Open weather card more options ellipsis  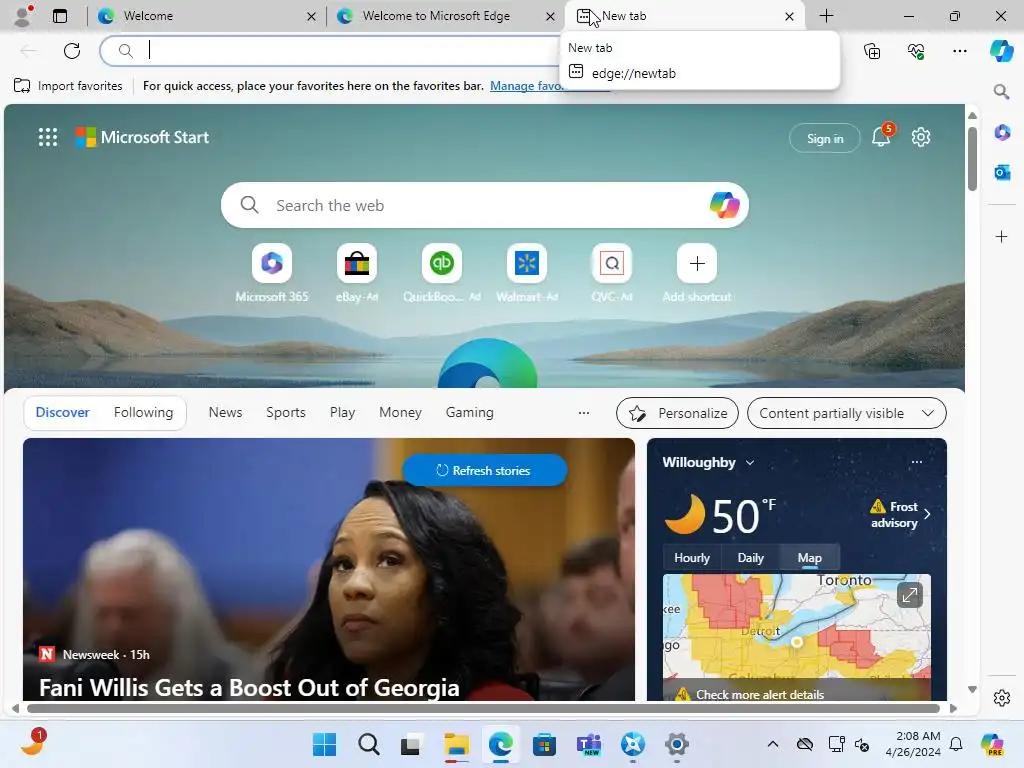click(x=917, y=462)
